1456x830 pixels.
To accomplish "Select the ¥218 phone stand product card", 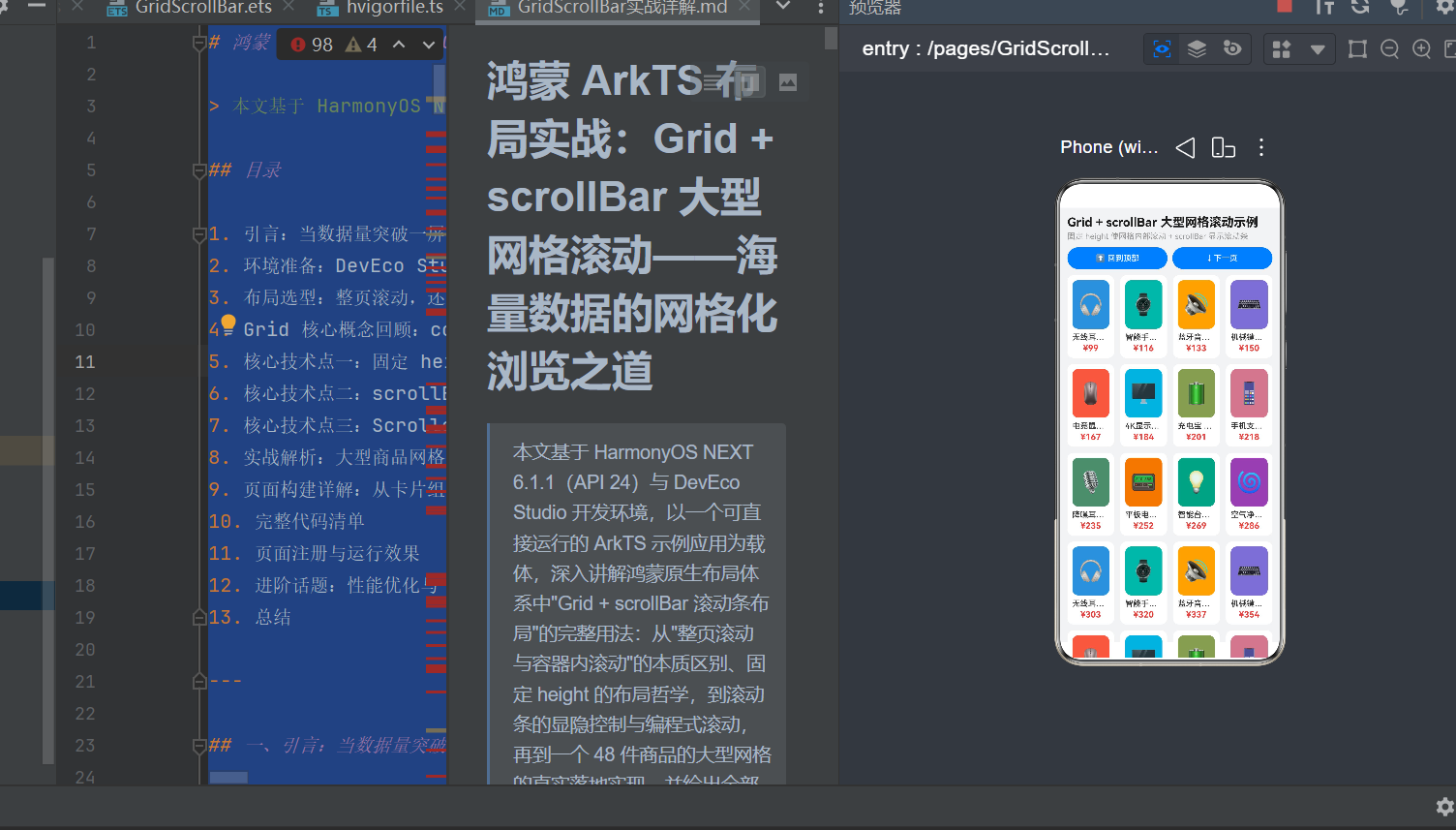I will point(1249,405).
